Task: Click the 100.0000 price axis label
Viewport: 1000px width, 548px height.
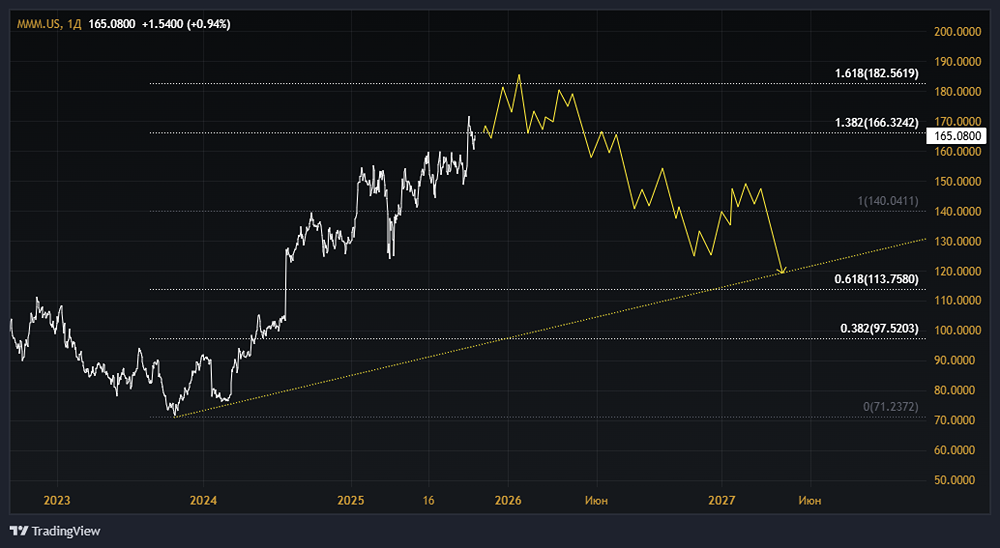Action: click(x=957, y=330)
